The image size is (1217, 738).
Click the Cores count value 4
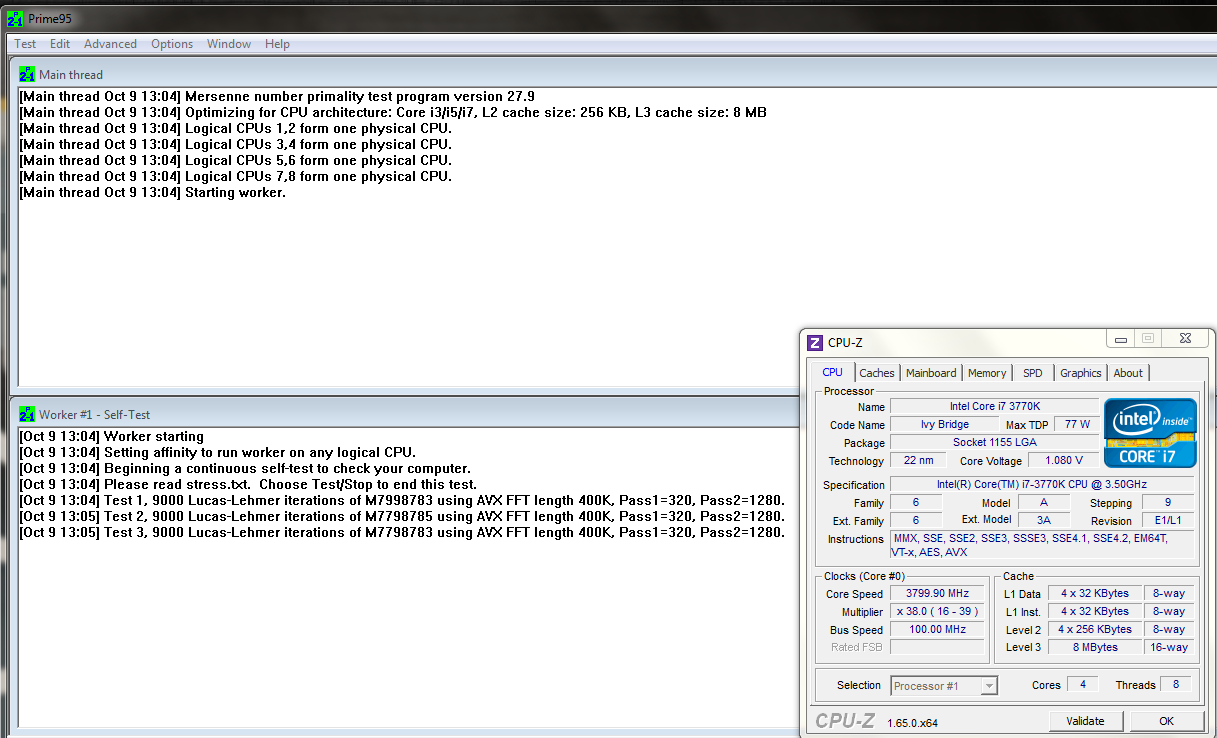tap(1082, 685)
